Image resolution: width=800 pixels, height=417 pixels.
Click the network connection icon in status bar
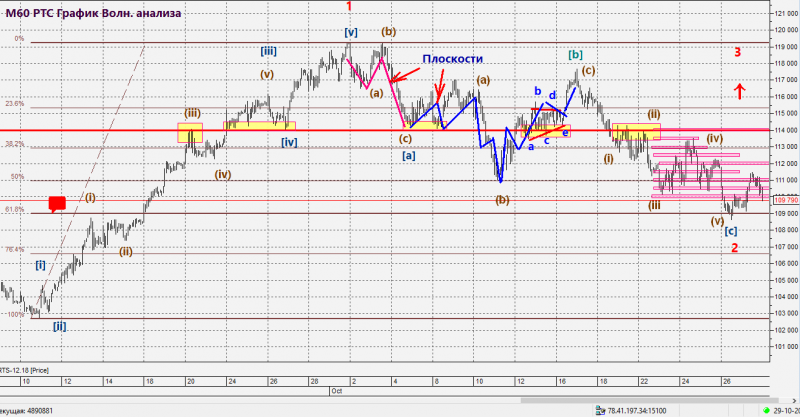coord(601,410)
